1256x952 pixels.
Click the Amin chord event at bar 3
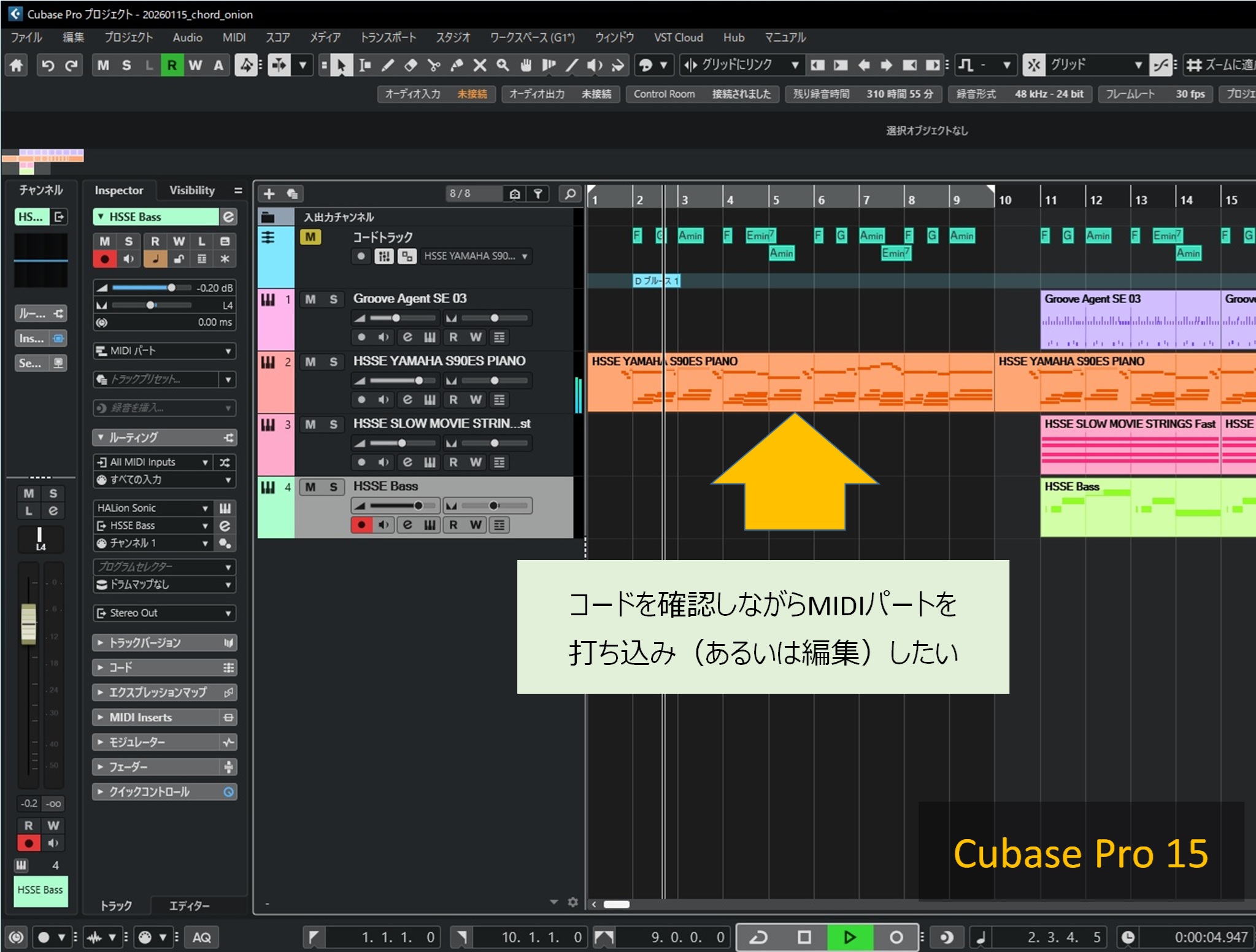click(690, 236)
